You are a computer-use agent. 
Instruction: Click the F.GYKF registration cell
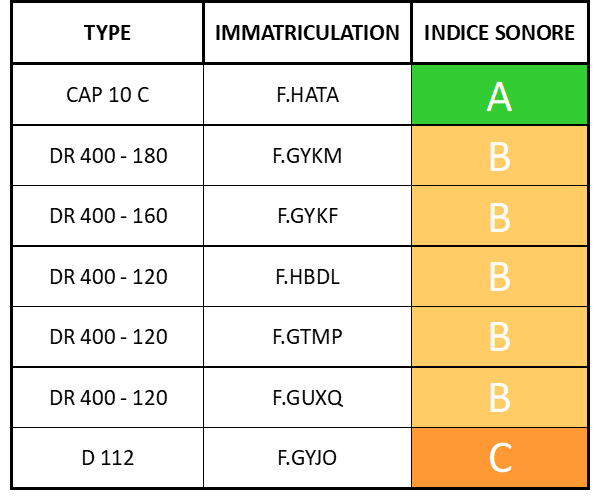(307, 216)
